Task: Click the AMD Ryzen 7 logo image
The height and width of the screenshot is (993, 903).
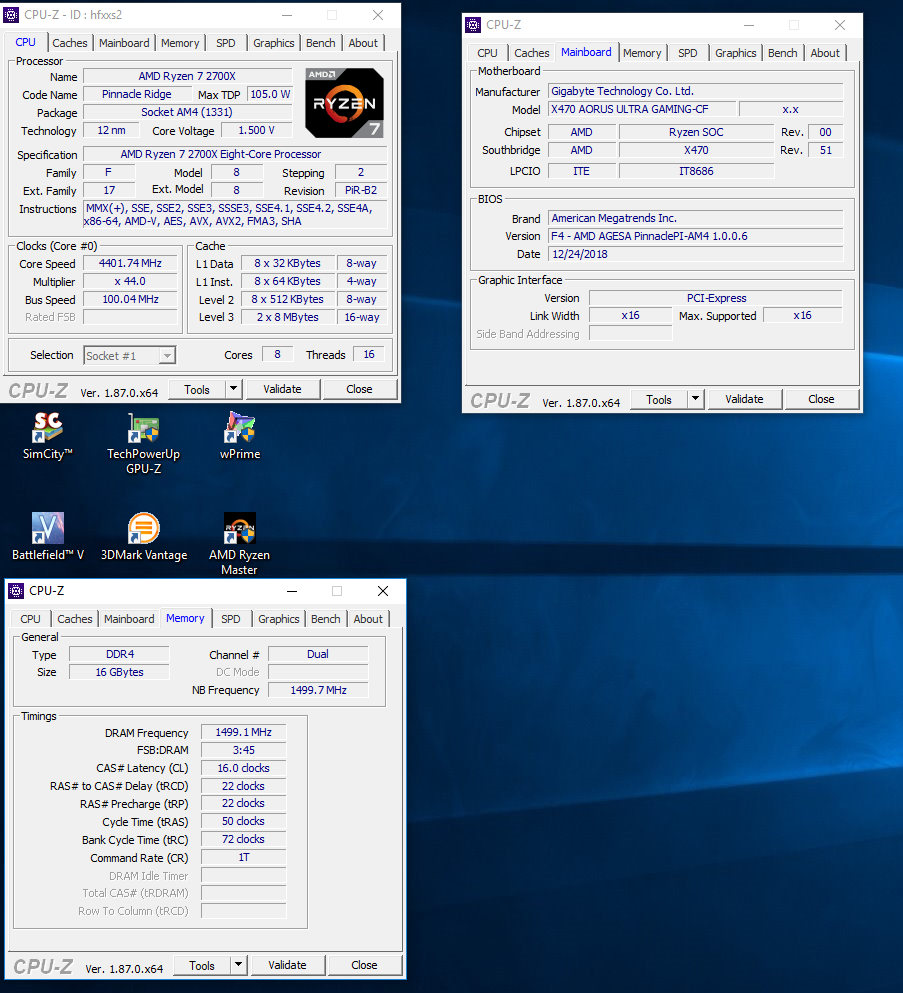Action: point(344,103)
